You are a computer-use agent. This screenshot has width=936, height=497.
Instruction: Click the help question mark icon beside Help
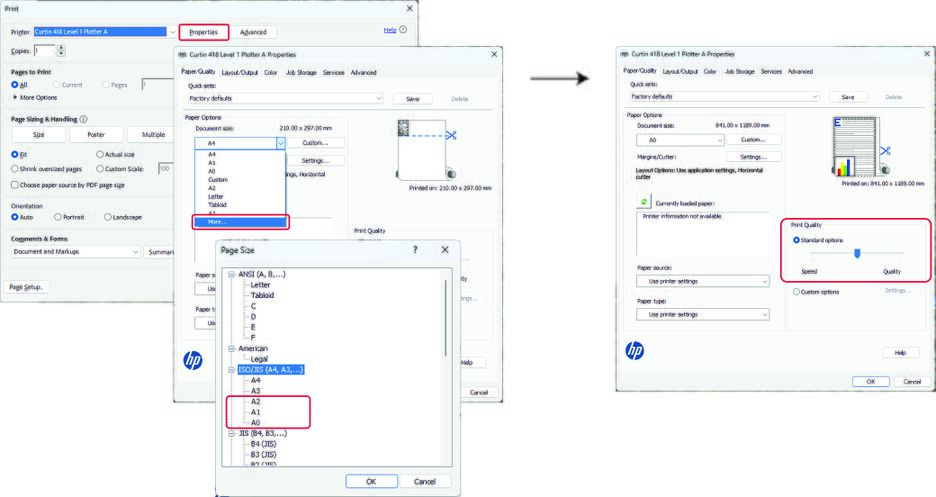[403, 29]
